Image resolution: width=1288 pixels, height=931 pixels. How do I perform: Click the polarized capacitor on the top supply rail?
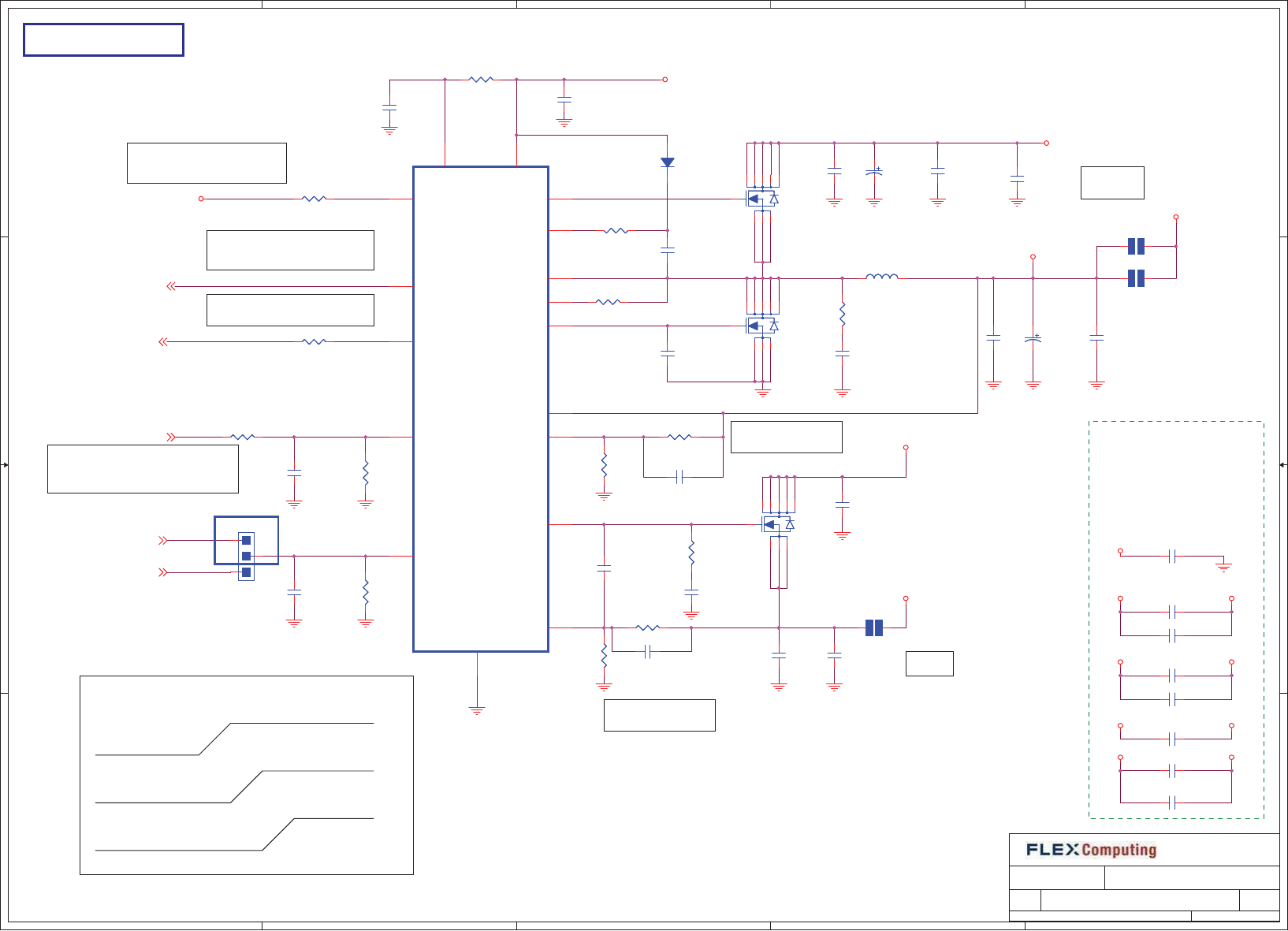874,171
